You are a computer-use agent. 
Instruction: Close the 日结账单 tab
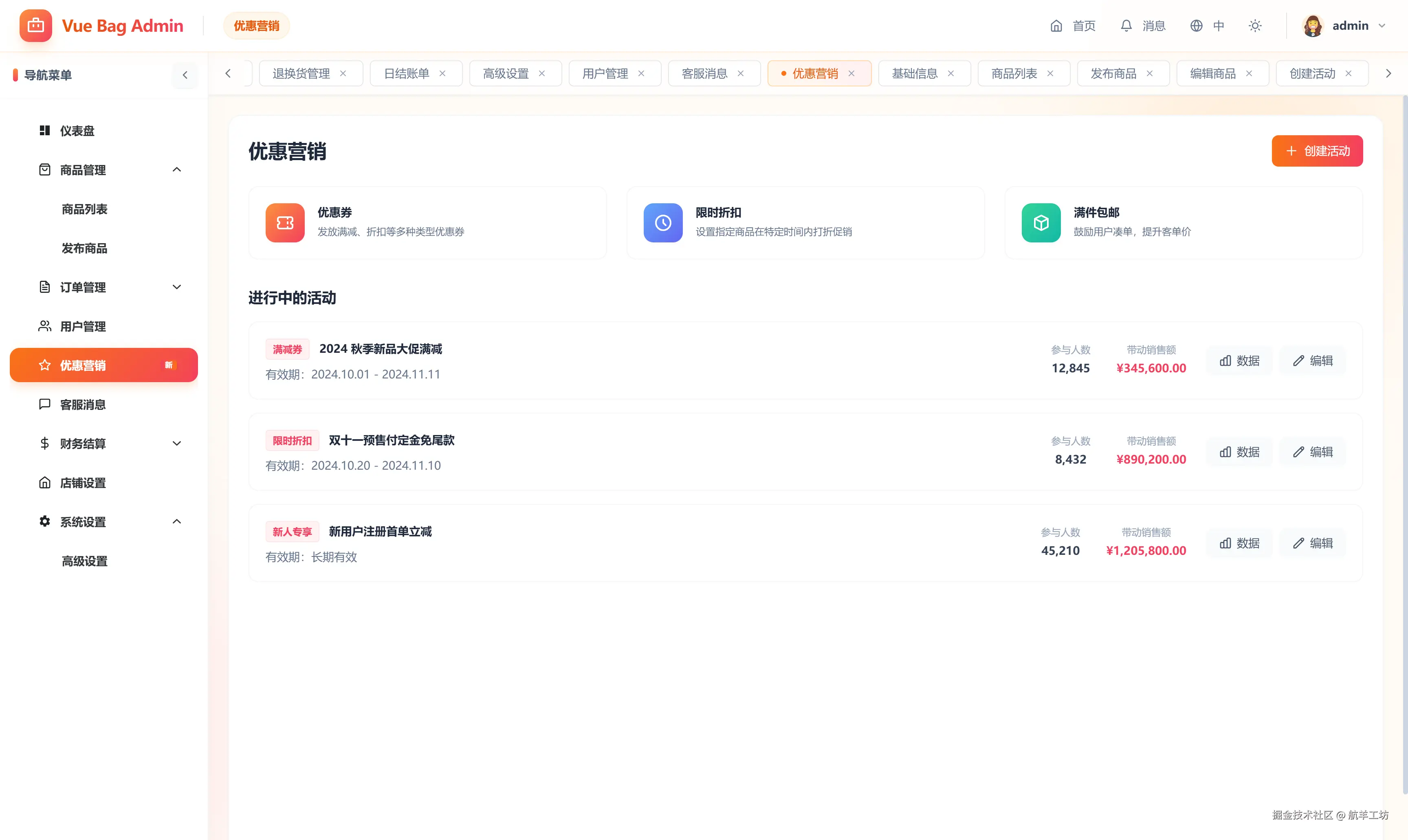coord(442,74)
